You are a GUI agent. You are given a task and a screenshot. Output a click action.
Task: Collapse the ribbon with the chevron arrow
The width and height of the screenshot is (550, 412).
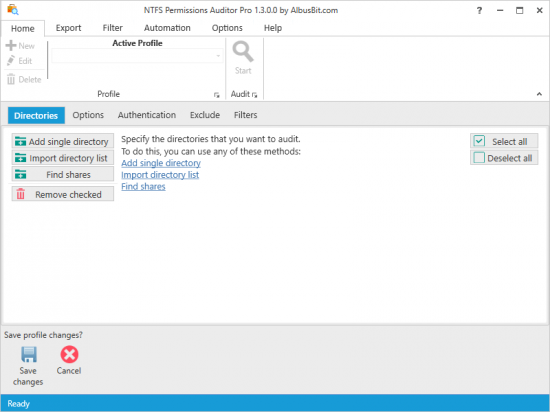tap(539, 94)
